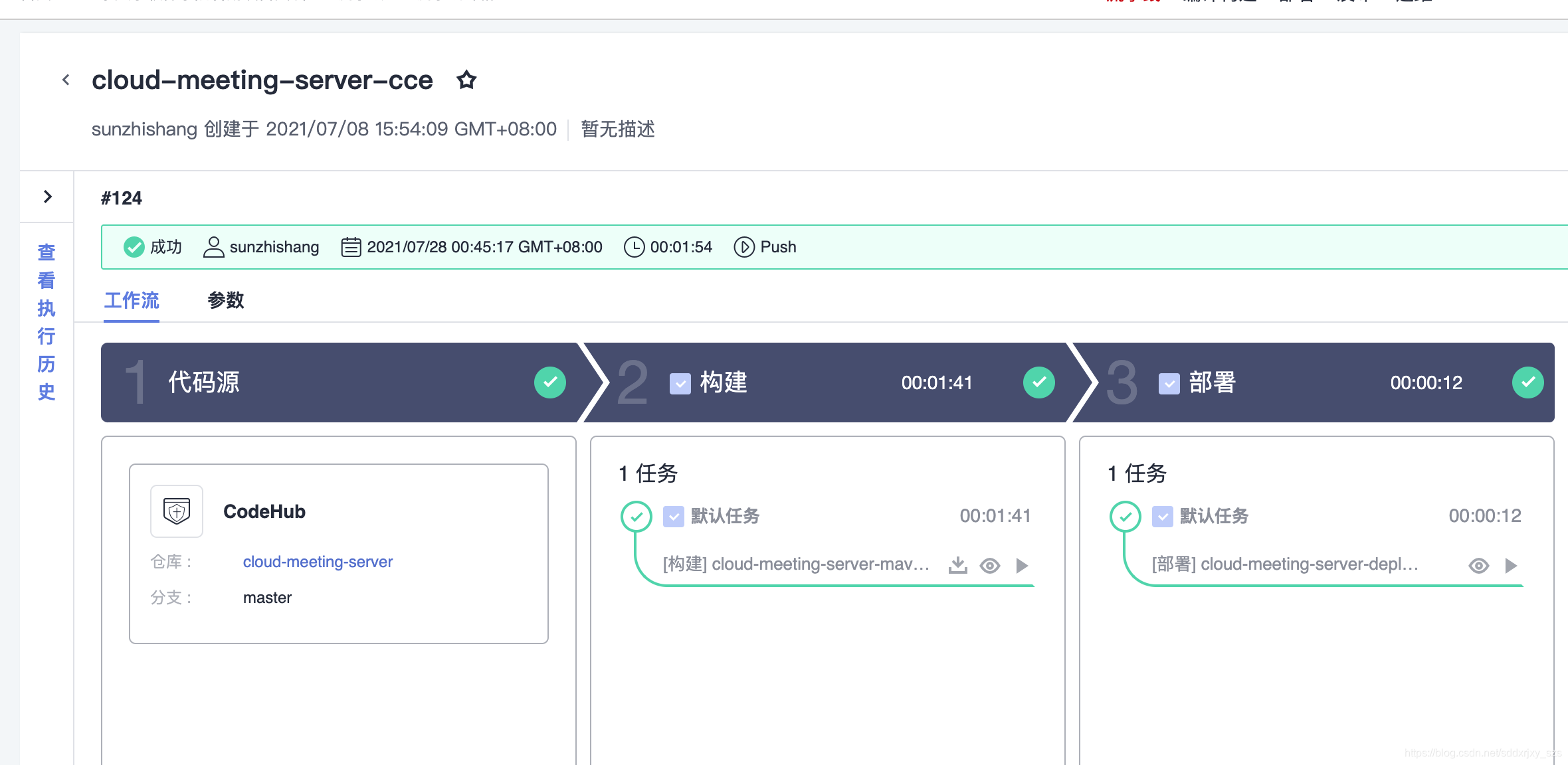Expand the execution history side panel
Image resolution: width=1568 pixels, height=765 pixels.
pos(47,197)
